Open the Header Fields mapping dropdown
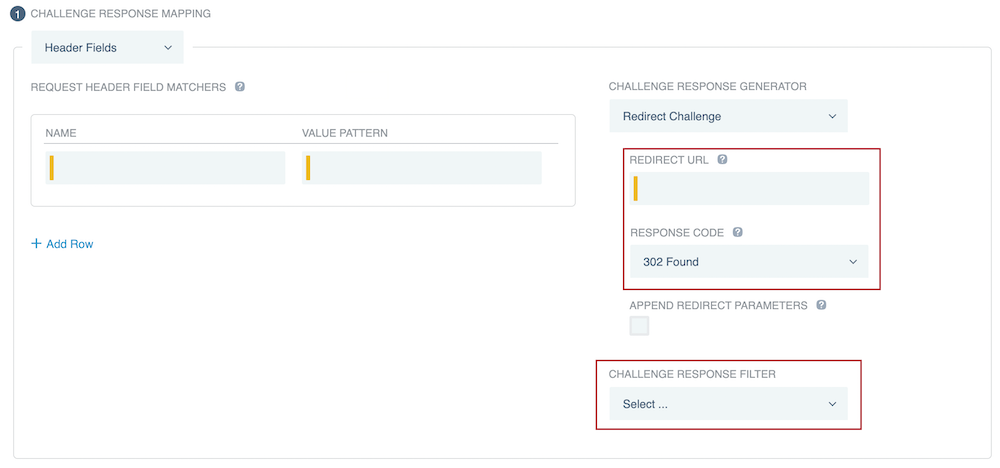Viewport: 1000px width, 468px height. tap(108, 48)
